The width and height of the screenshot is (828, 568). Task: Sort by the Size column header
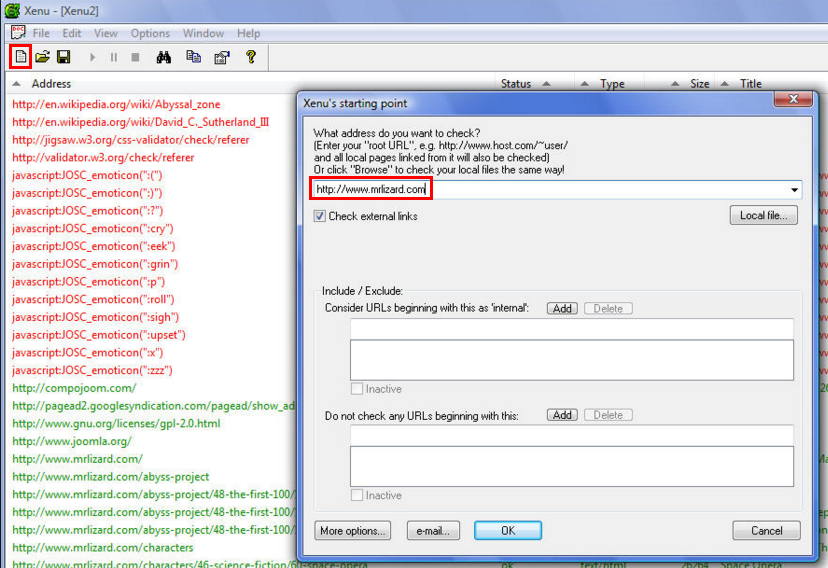(x=699, y=84)
